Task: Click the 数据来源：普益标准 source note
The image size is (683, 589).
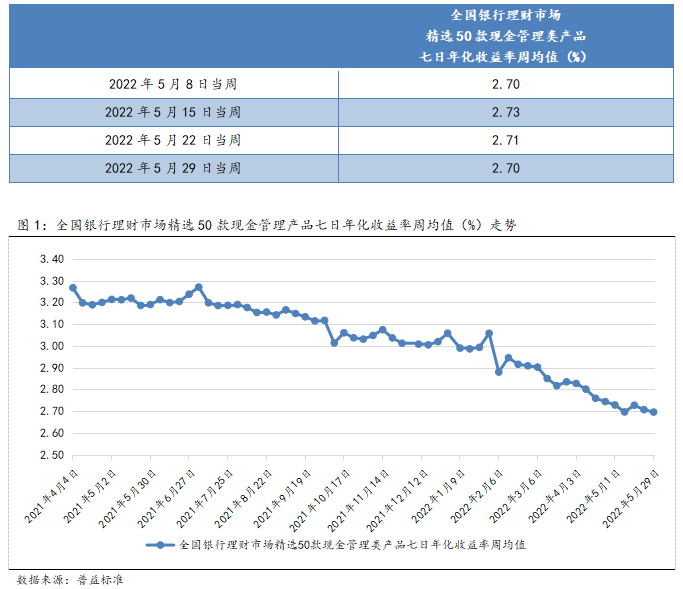Action: pyautogui.click(x=70, y=579)
